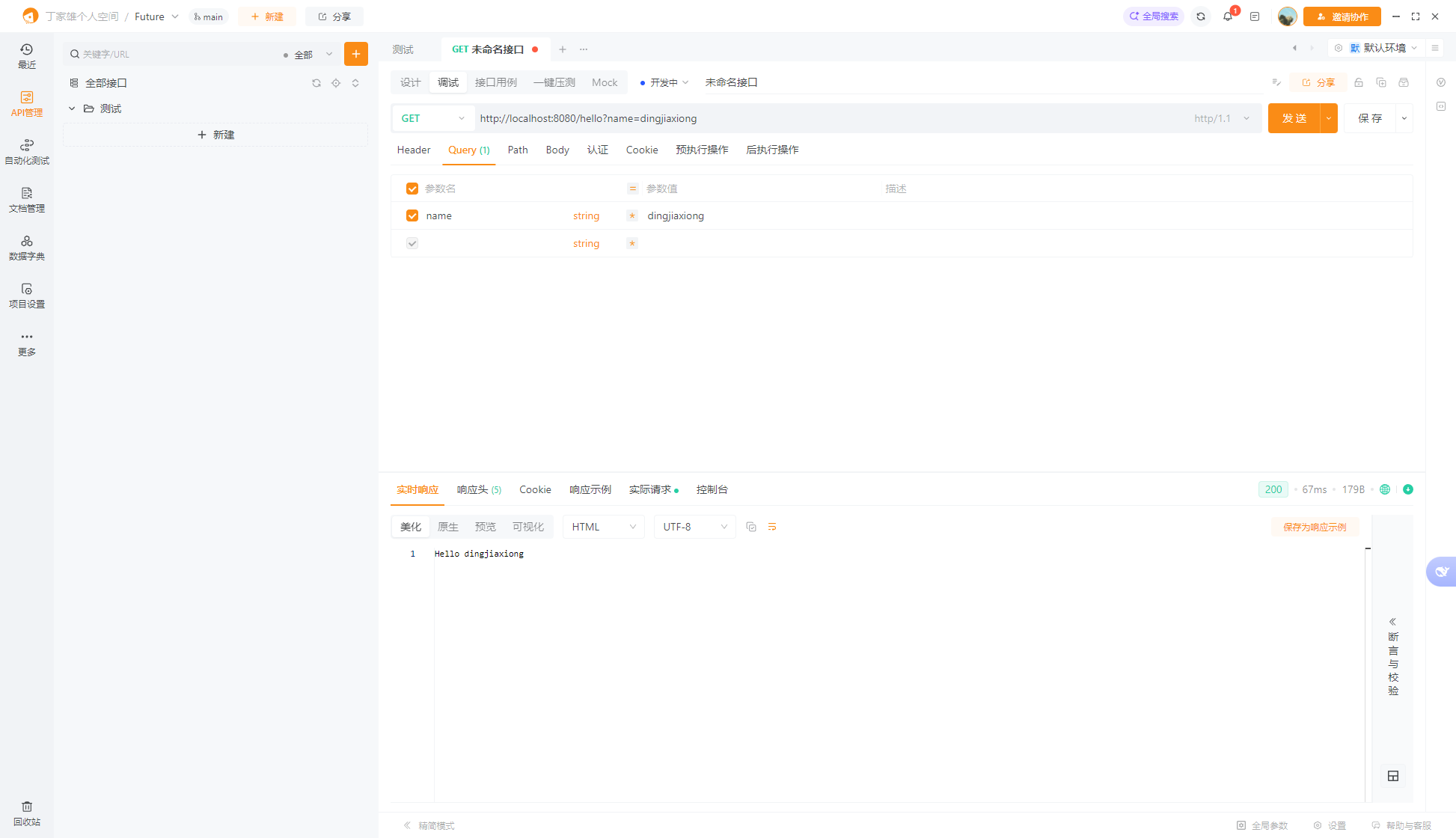Click the sync refresh icon in top bar
Screen dimensions: 1456x838
(1201, 16)
